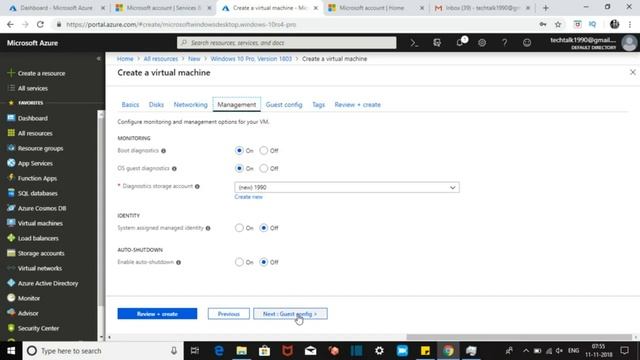640x360 pixels.
Task: Open All resources in sidebar
Action: click(35, 133)
